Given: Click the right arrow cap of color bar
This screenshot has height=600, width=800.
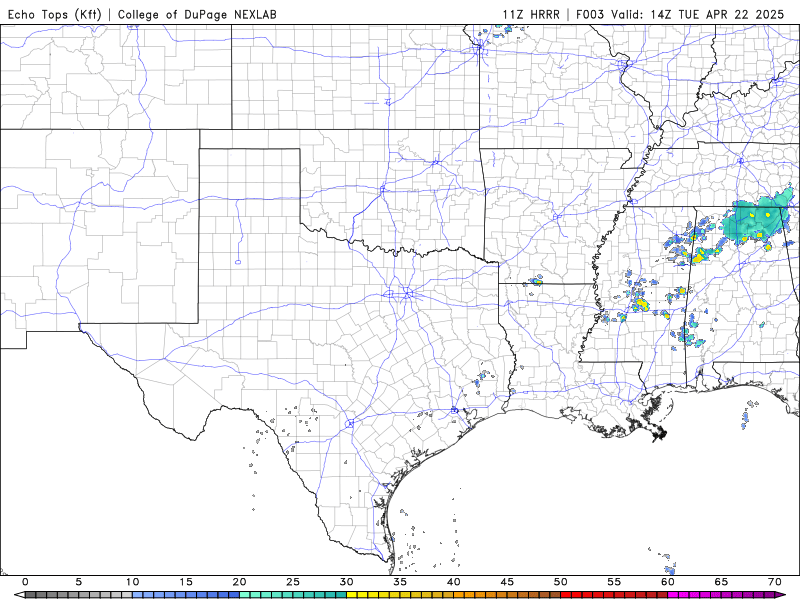Looking at the screenshot, I should pos(781,595).
